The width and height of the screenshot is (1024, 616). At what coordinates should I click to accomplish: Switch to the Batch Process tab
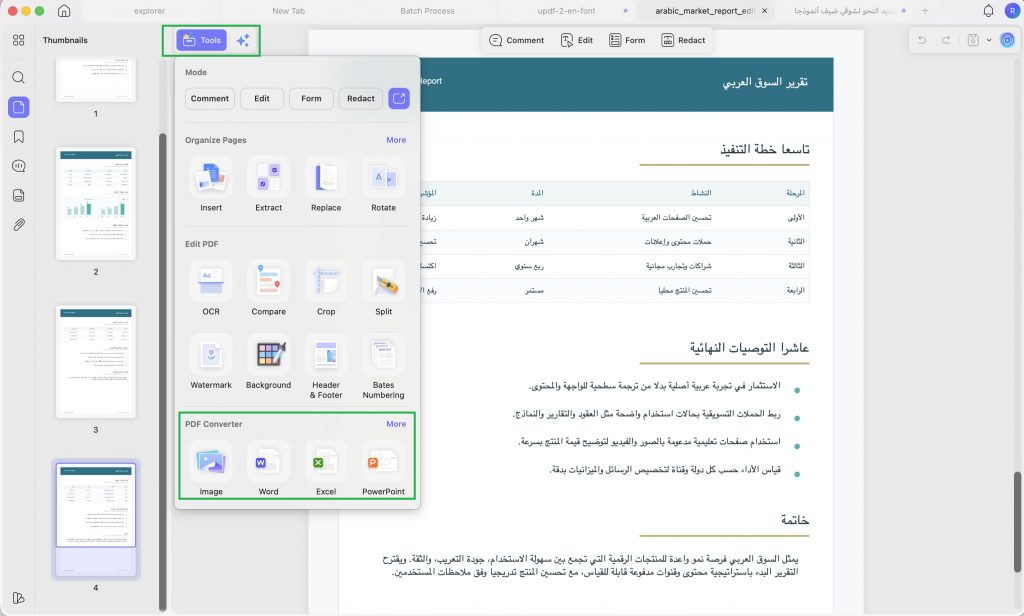427,11
